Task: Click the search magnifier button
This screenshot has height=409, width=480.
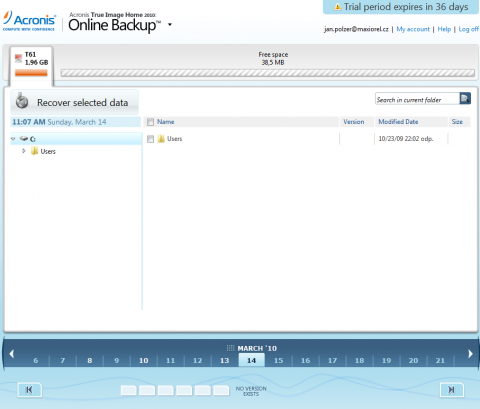Action: tap(465, 98)
